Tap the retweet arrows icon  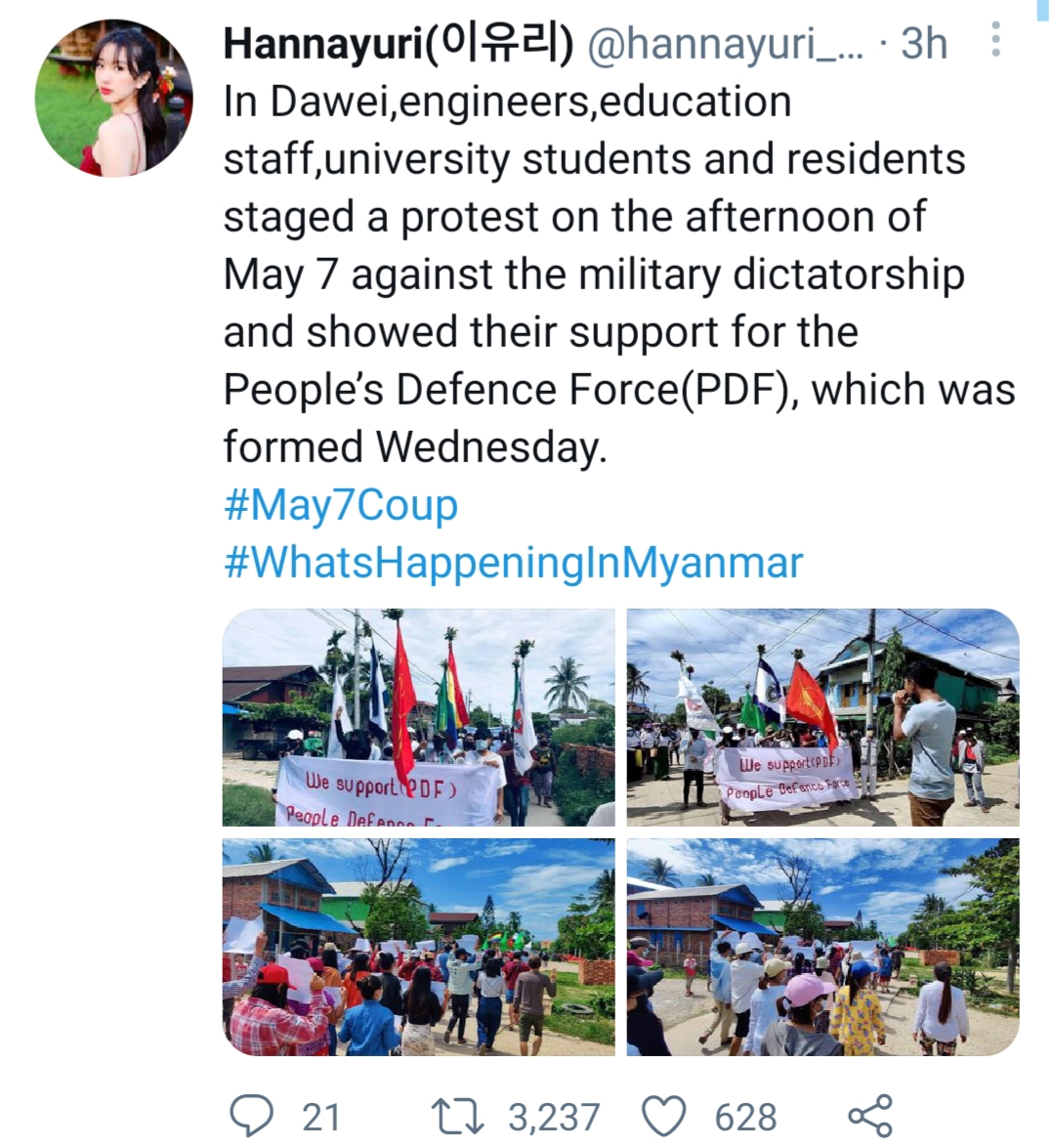point(458,1117)
